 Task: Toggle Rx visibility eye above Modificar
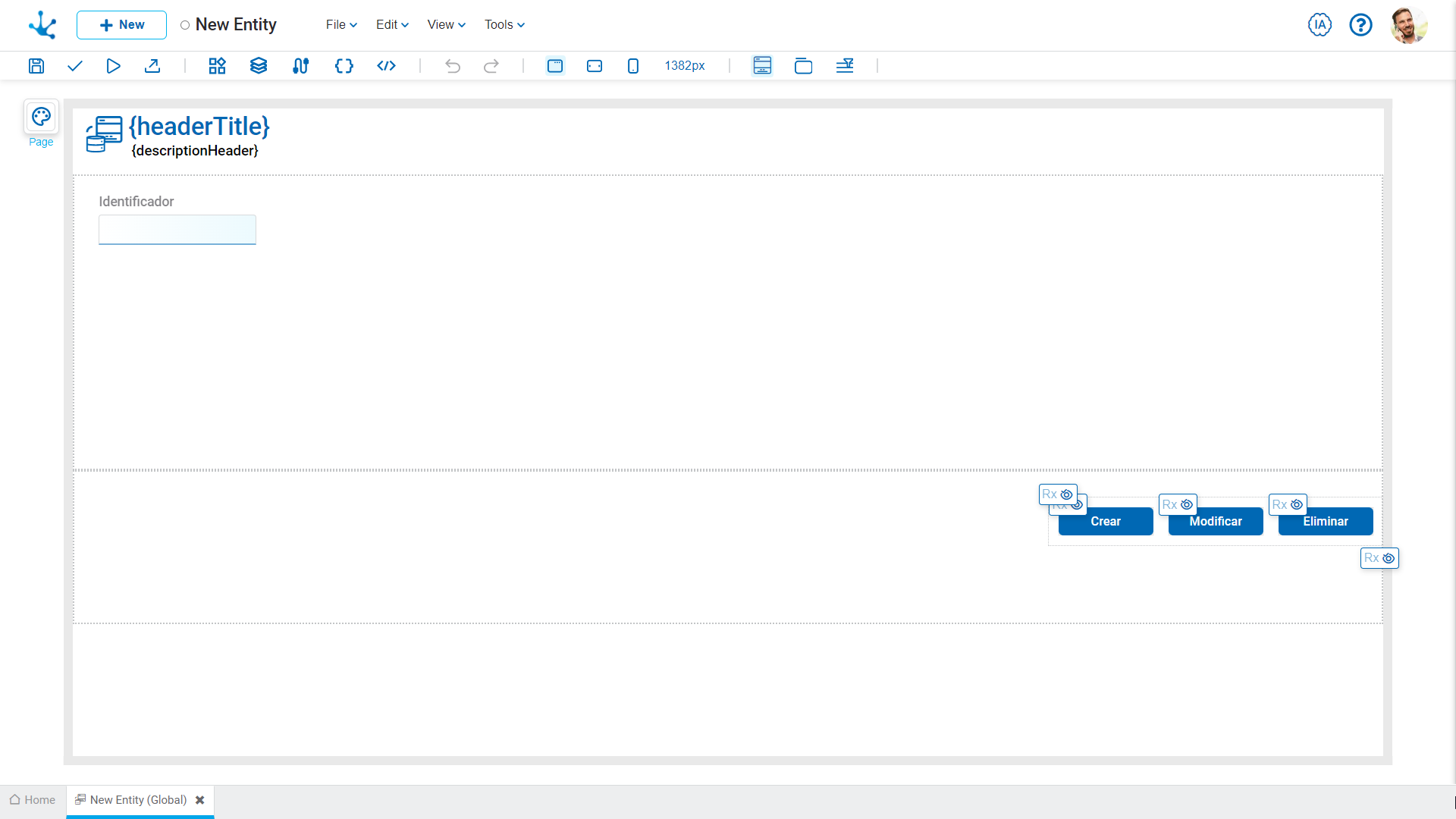tap(1187, 505)
